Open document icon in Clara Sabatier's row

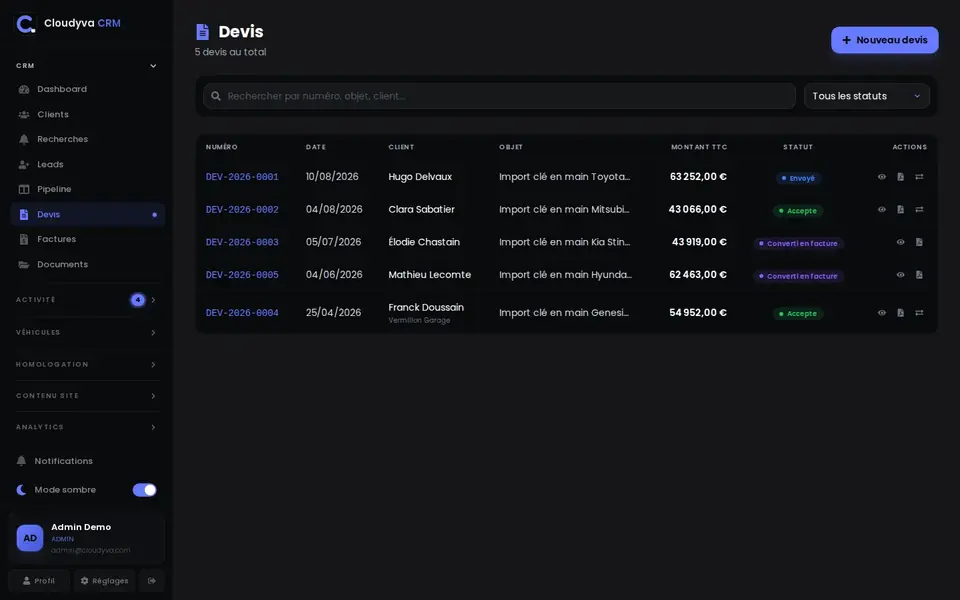901,209
